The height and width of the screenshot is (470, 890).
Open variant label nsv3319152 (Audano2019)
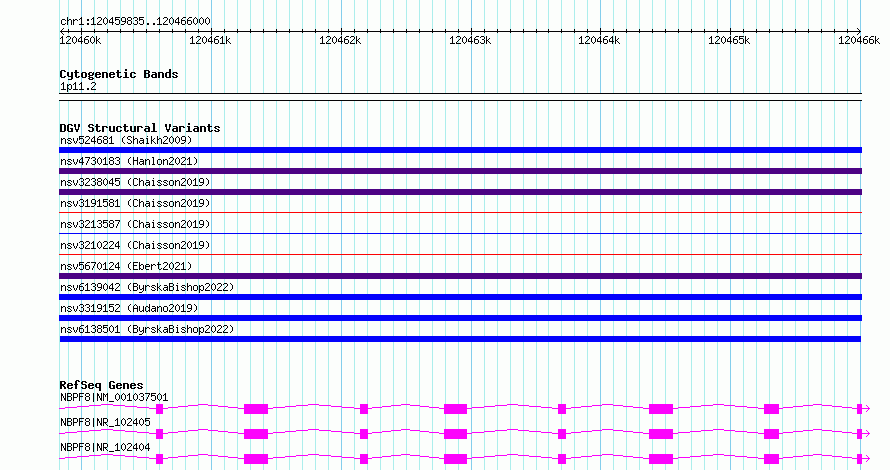click(129, 308)
